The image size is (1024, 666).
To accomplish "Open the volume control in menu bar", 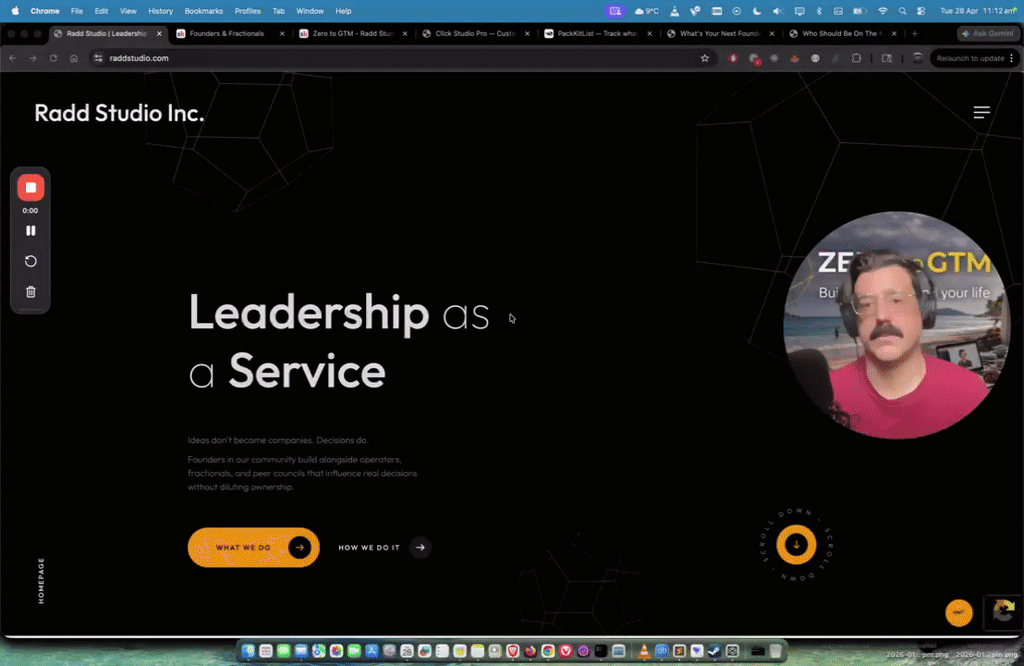I will [x=777, y=11].
